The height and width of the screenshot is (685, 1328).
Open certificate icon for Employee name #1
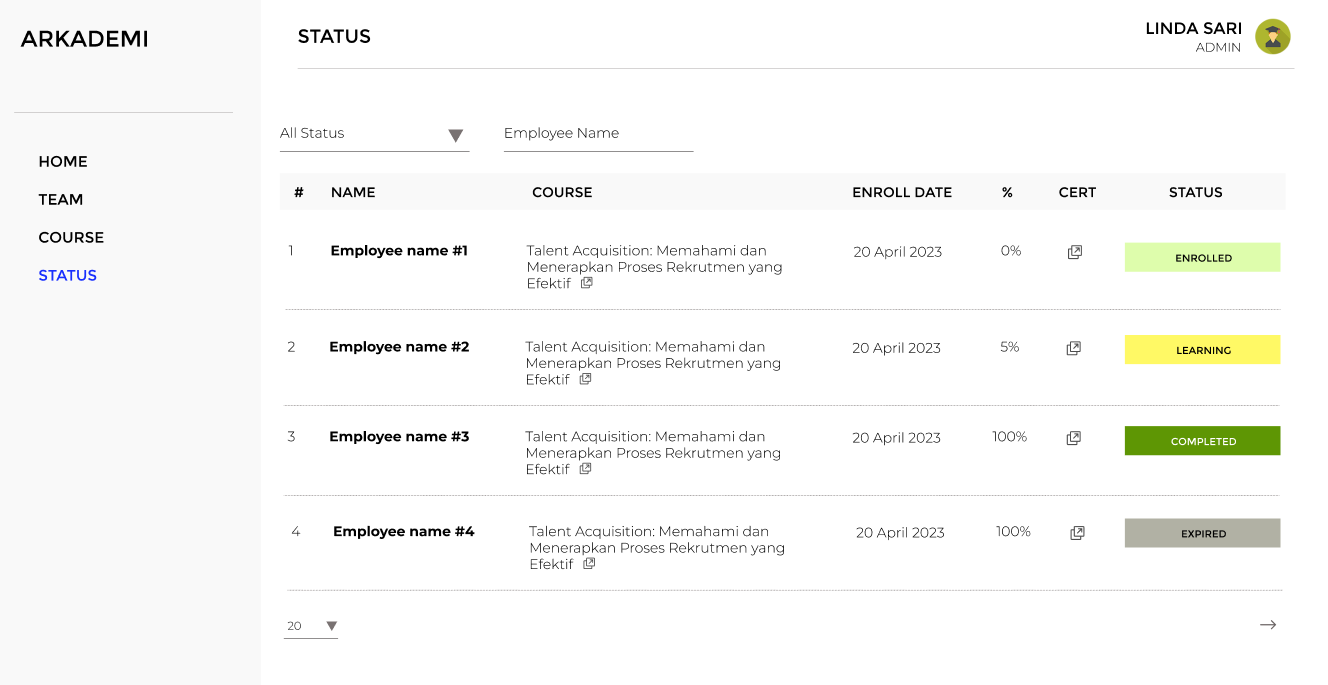tap(1075, 252)
